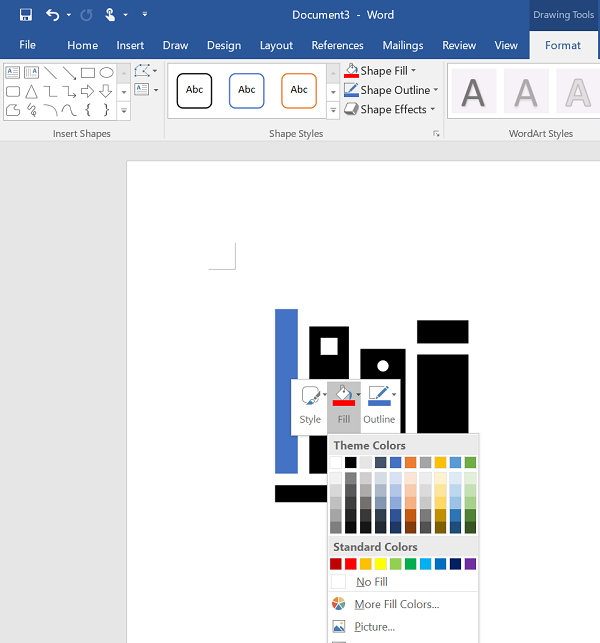This screenshot has width=600, height=643.
Task: Choose More Fill Colors from the menu
Action: [x=396, y=604]
